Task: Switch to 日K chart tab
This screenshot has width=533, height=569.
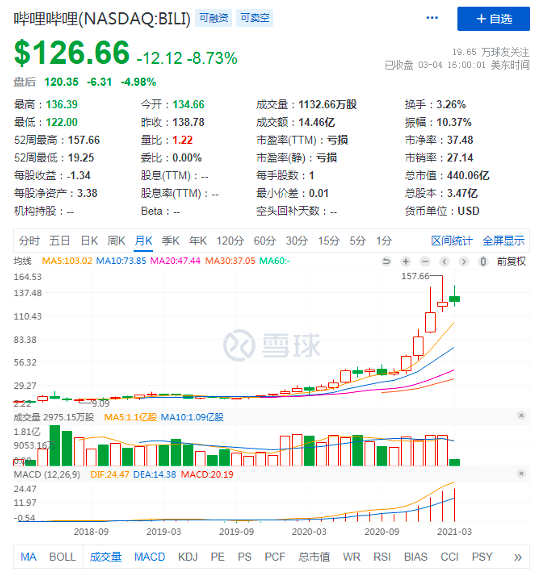Action: click(89, 241)
